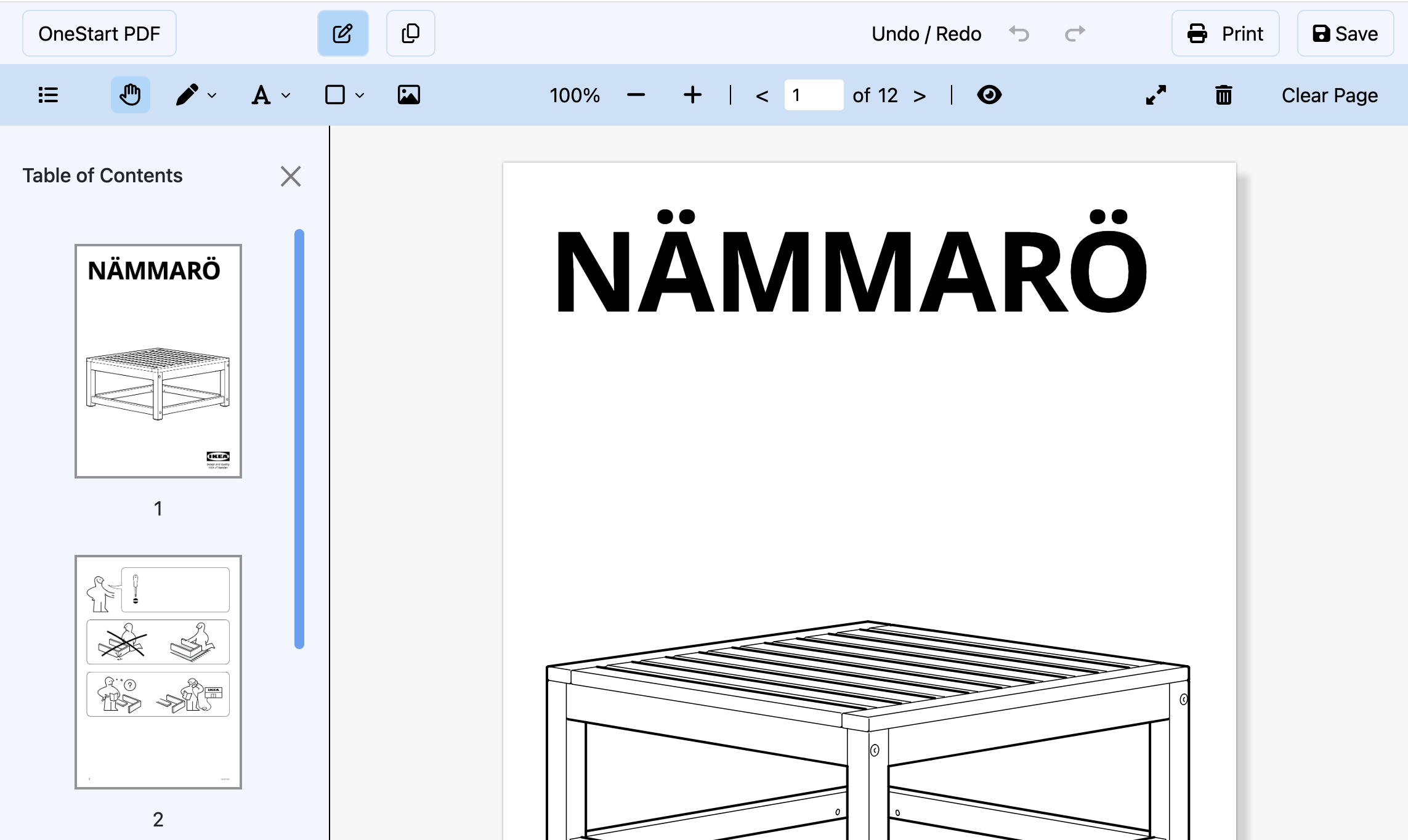Toggle the table of contents list icon
1408x840 pixels.
(x=48, y=95)
